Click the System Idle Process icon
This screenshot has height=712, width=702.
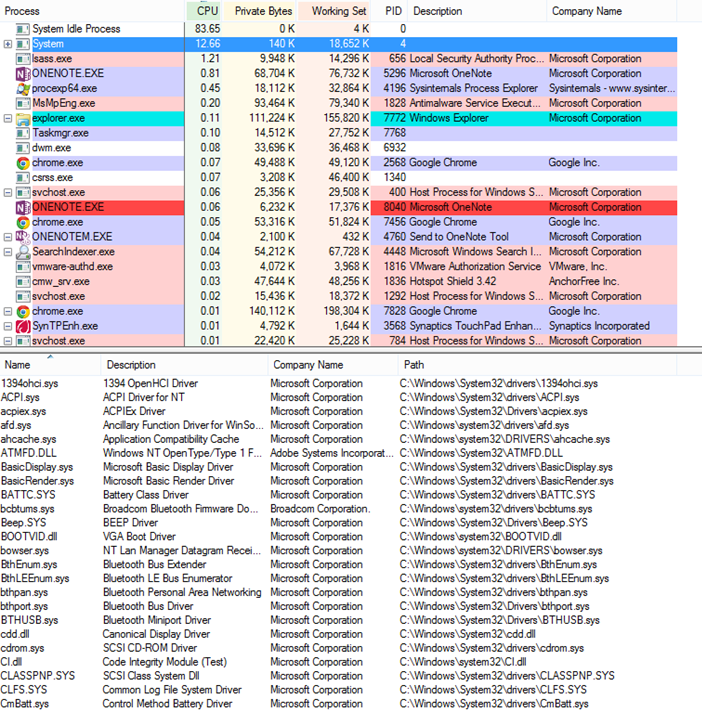pos(23,30)
